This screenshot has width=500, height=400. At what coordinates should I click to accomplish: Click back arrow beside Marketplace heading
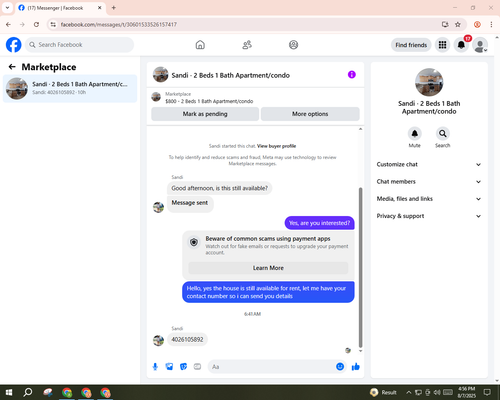(x=12, y=67)
